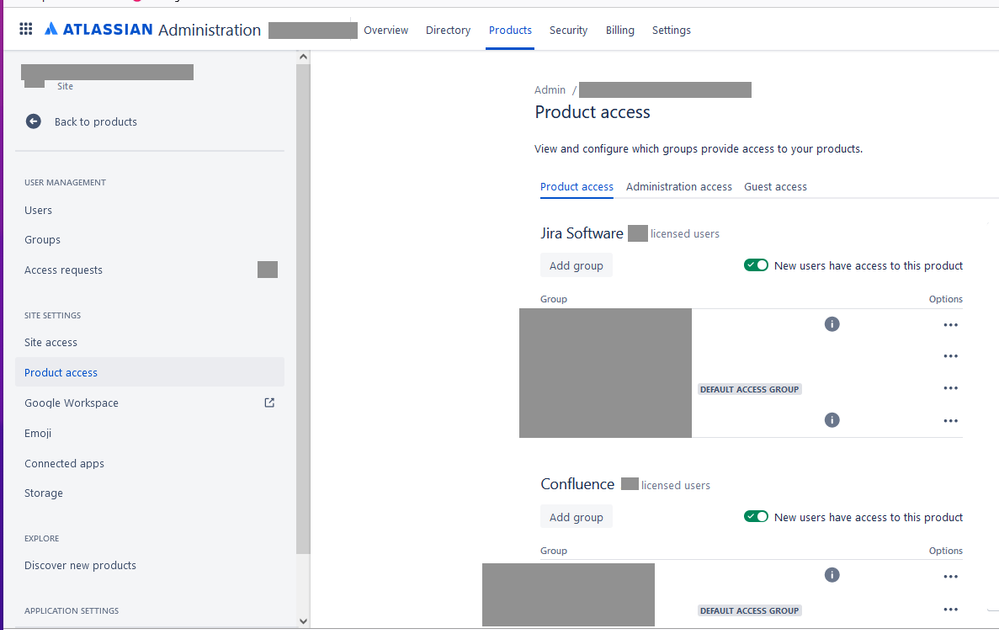Open Discover new products in sidebar
This screenshot has width=999, height=630.
tap(80, 565)
